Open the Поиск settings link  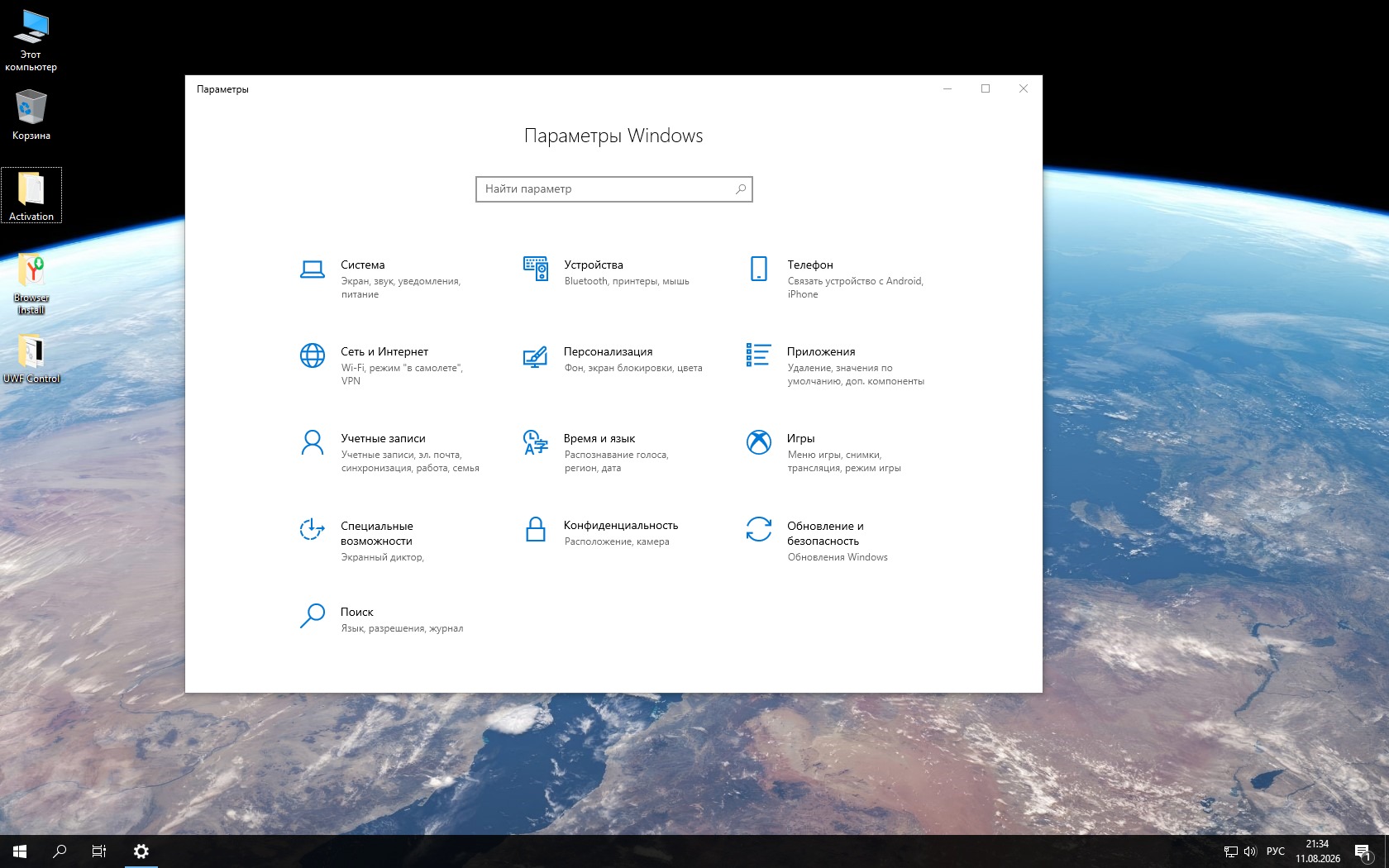point(357,613)
